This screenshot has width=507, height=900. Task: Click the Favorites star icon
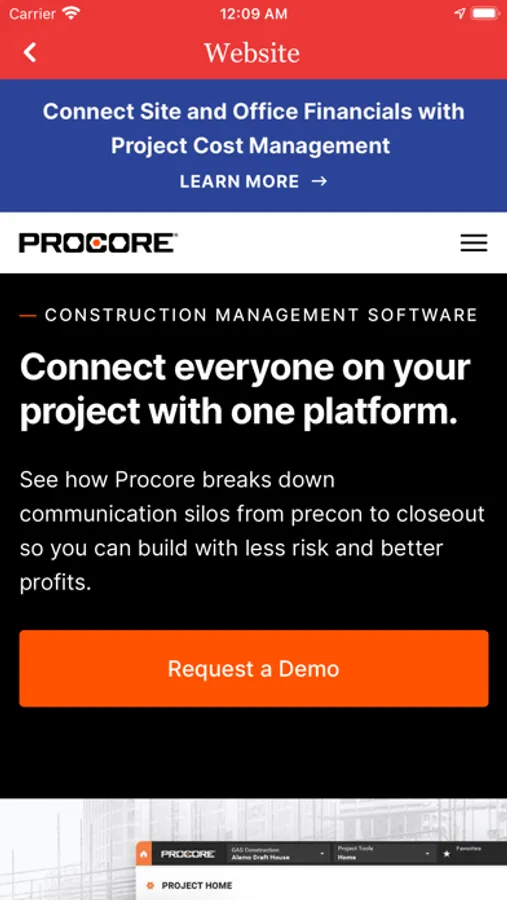[446, 854]
